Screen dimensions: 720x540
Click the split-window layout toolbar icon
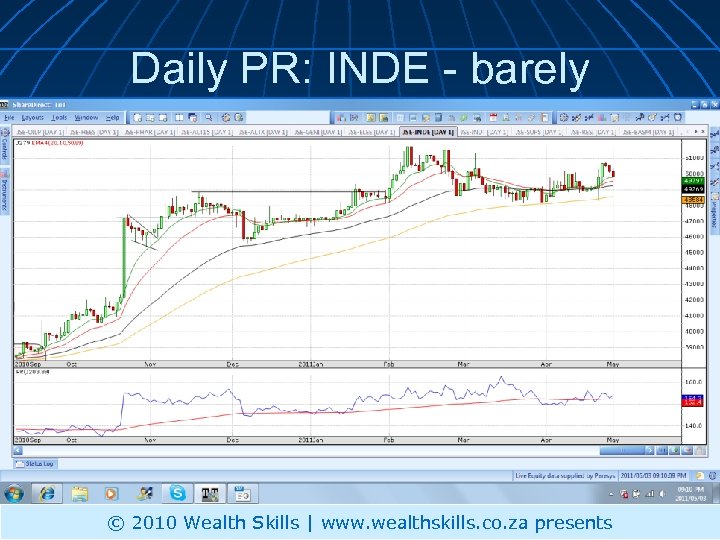(x=179, y=118)
